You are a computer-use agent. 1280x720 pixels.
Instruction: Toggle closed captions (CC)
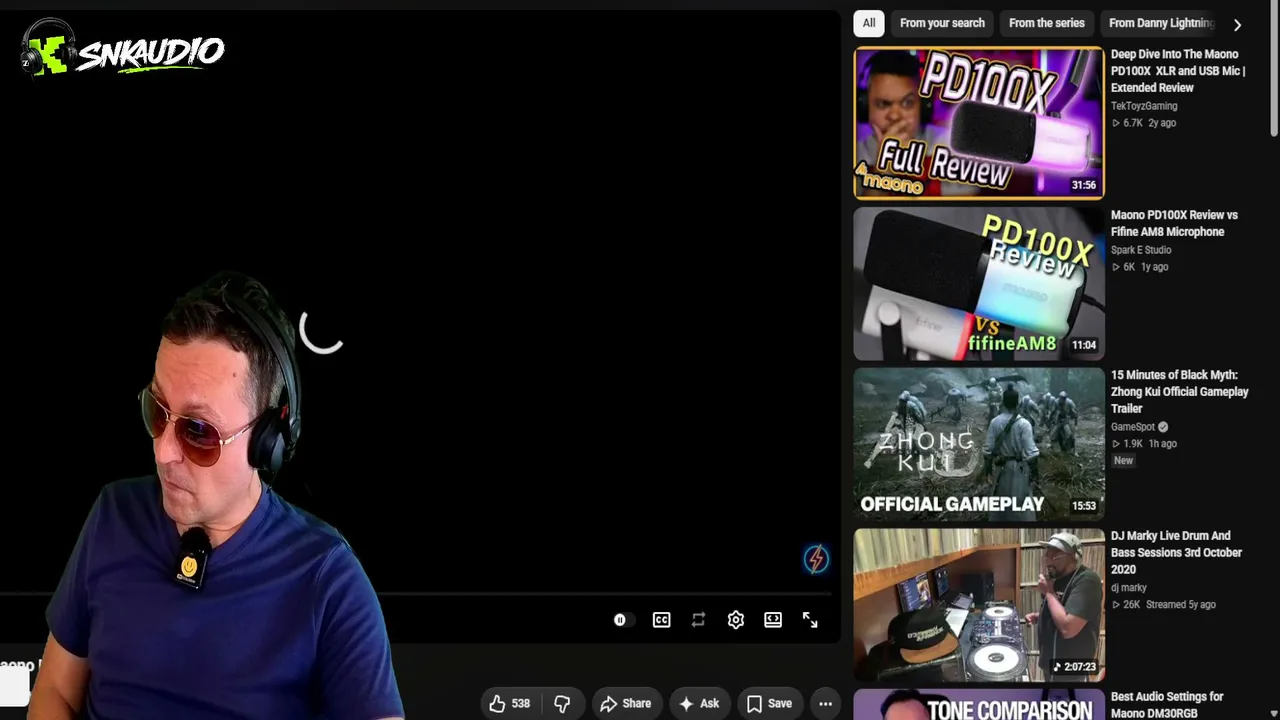point(661,620)
